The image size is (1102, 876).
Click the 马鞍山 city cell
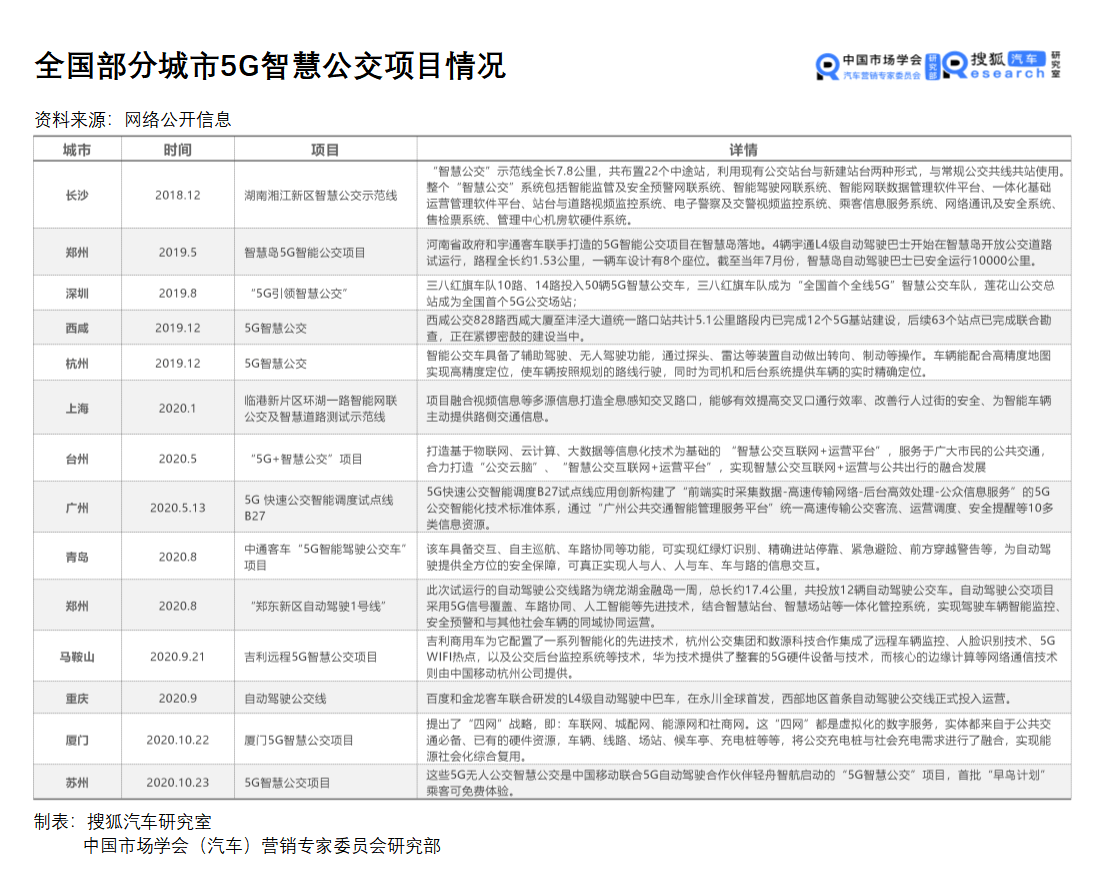pos(77,657)
